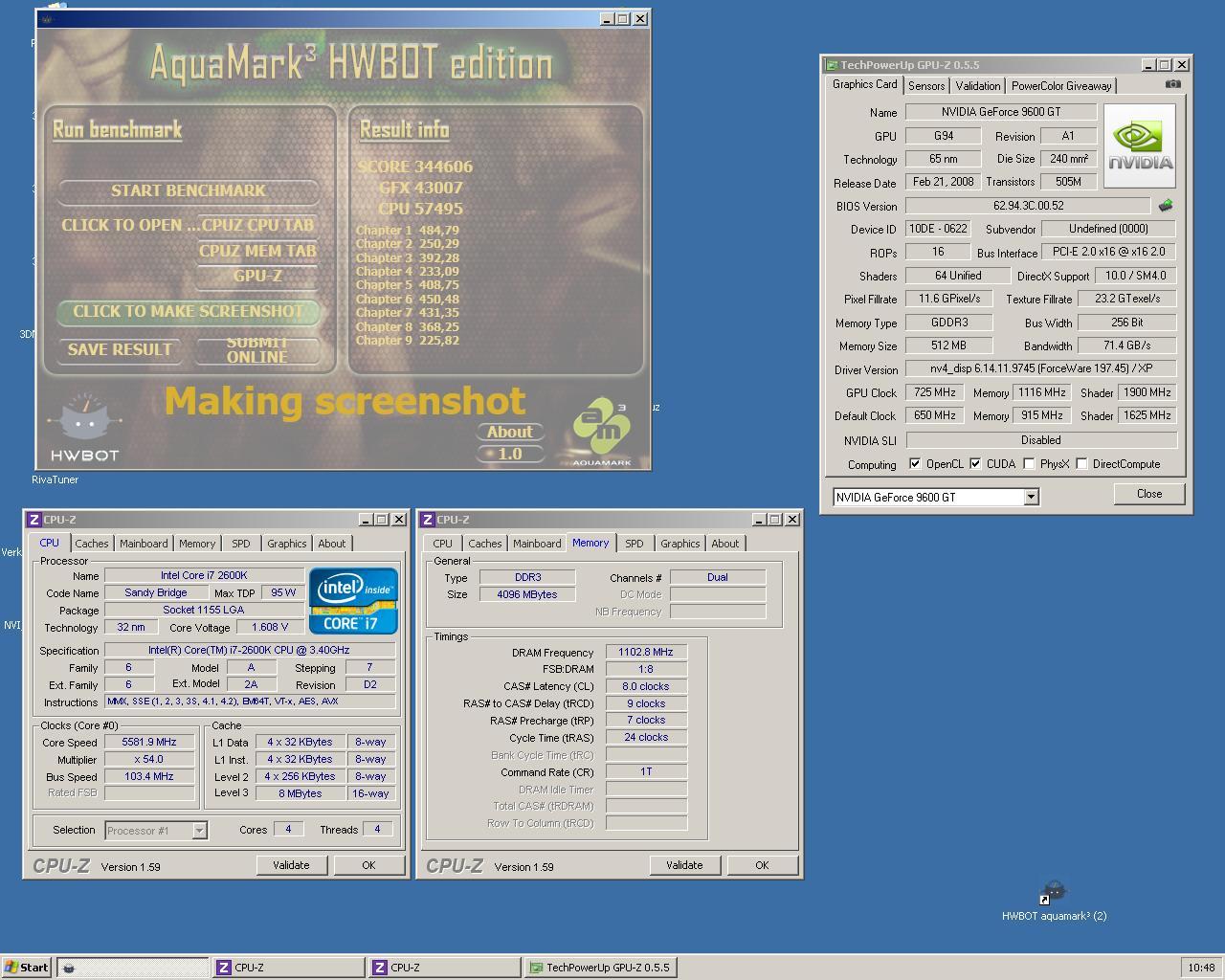Click OK in Memory CPU-Z window
1225x980 pixels.
762,865
